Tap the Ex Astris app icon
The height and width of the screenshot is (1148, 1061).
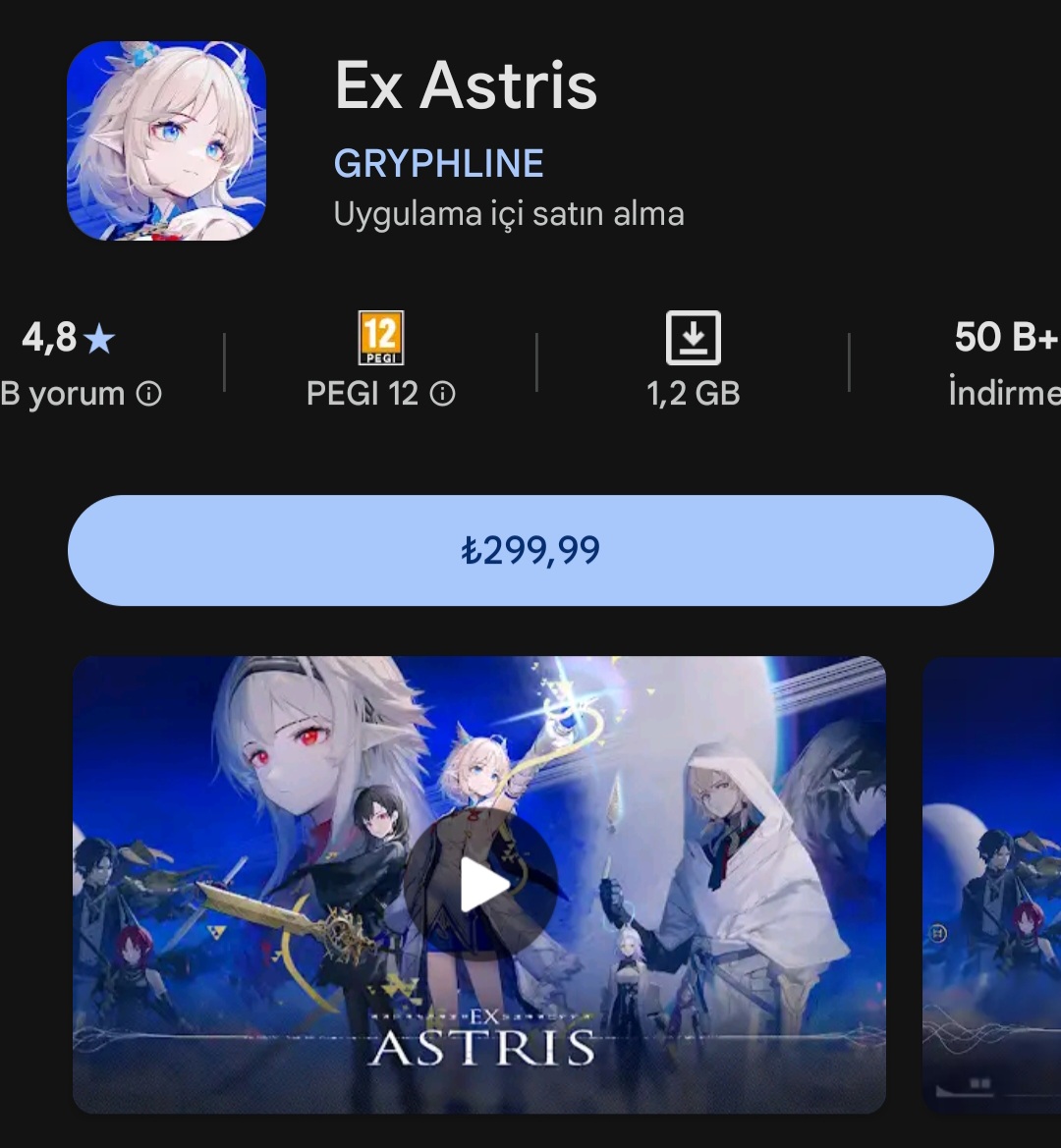click(166, 140)
